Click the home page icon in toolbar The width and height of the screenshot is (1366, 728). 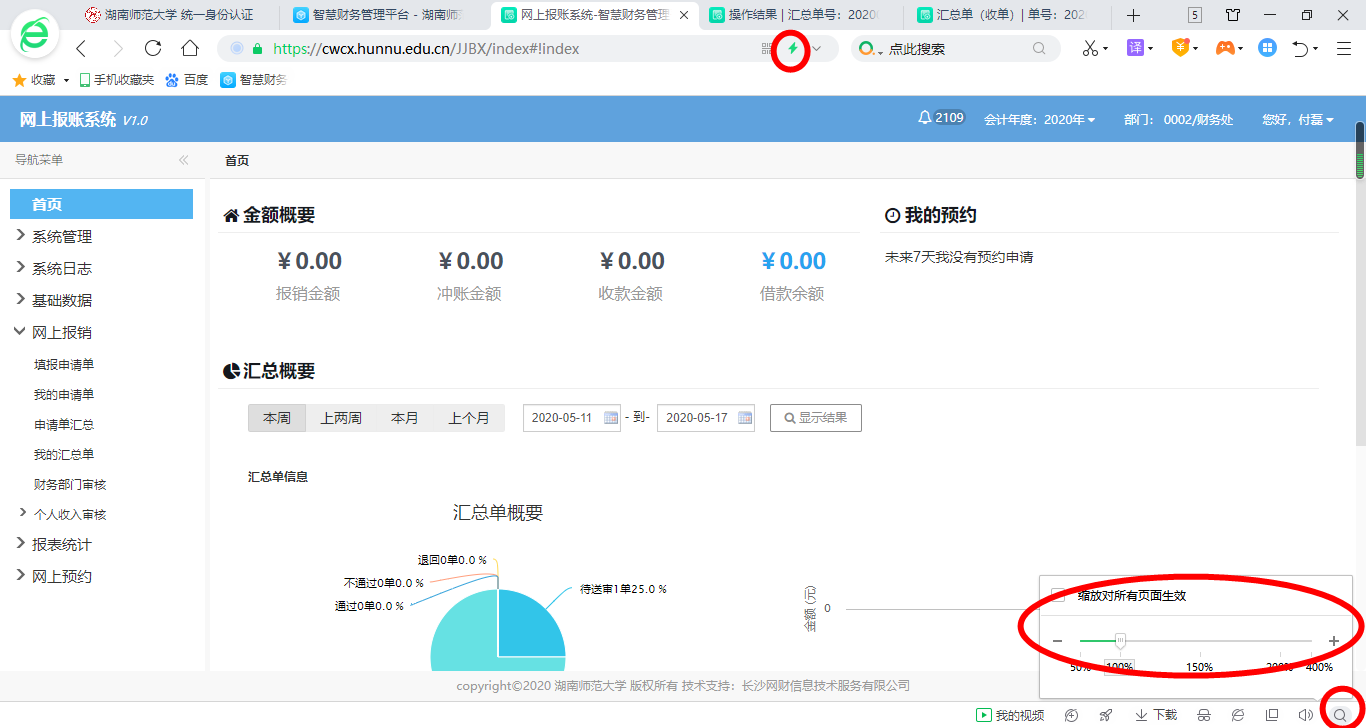click(x=190, y=48)
